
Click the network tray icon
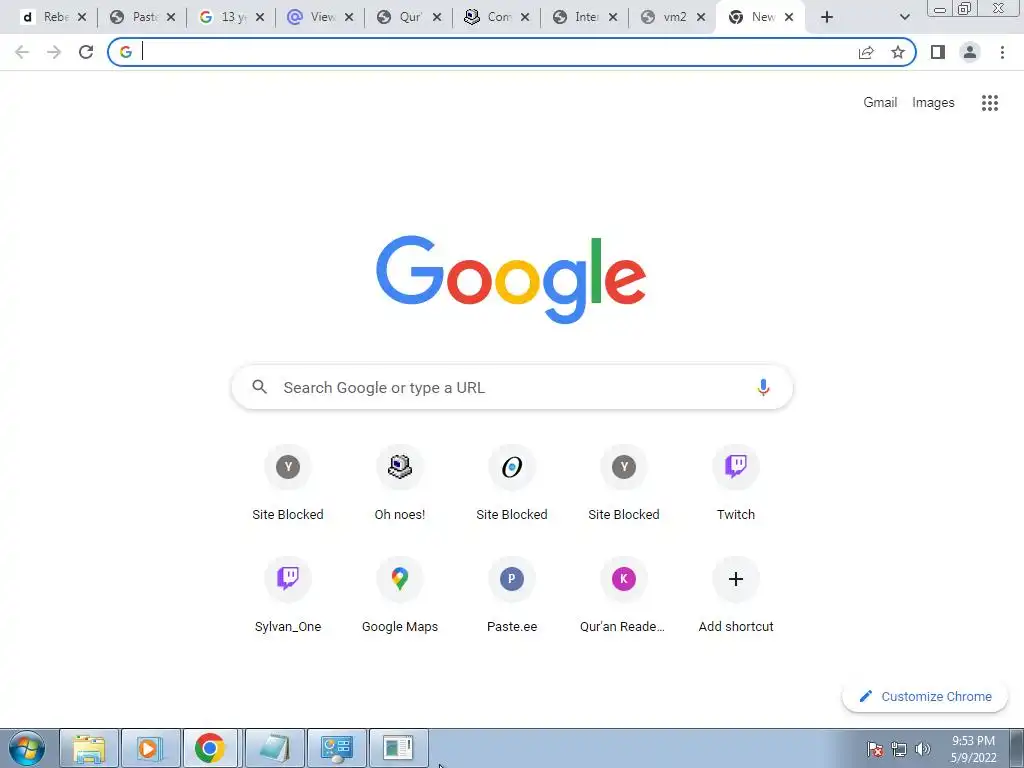(x=899, y=749)
